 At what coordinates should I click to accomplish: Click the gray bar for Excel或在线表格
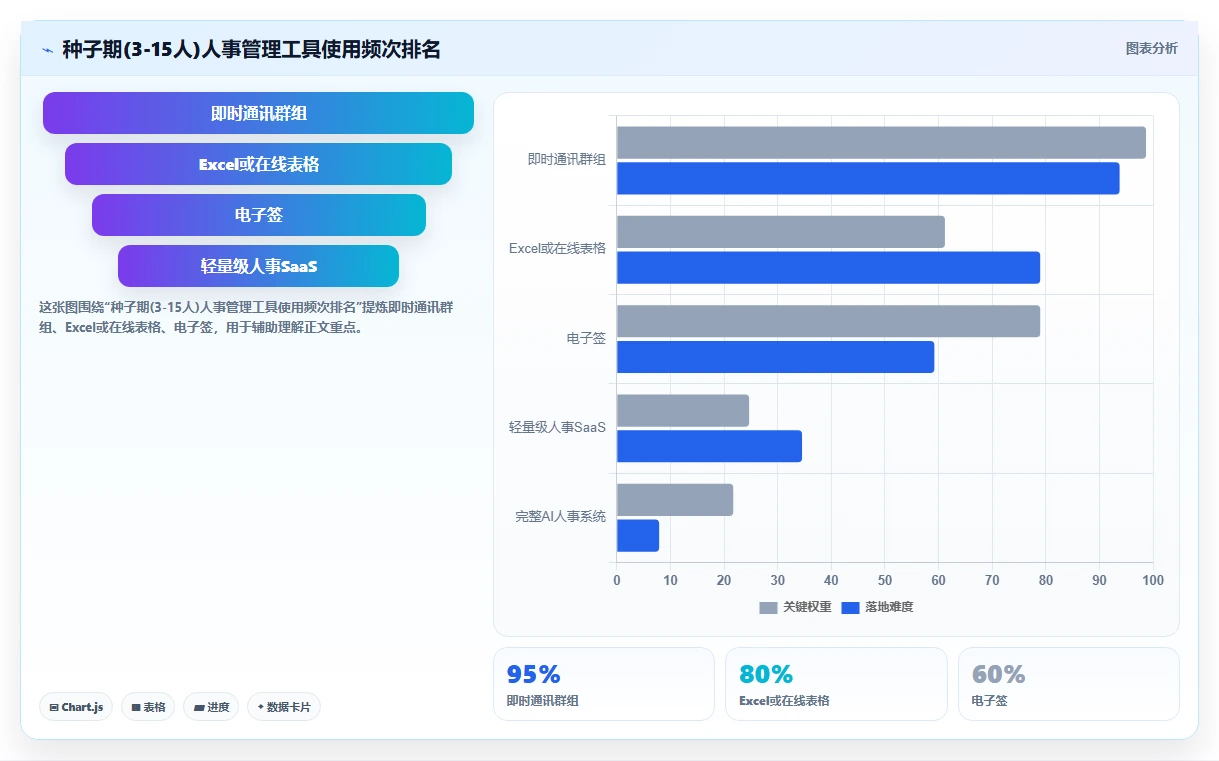[781, 232]
